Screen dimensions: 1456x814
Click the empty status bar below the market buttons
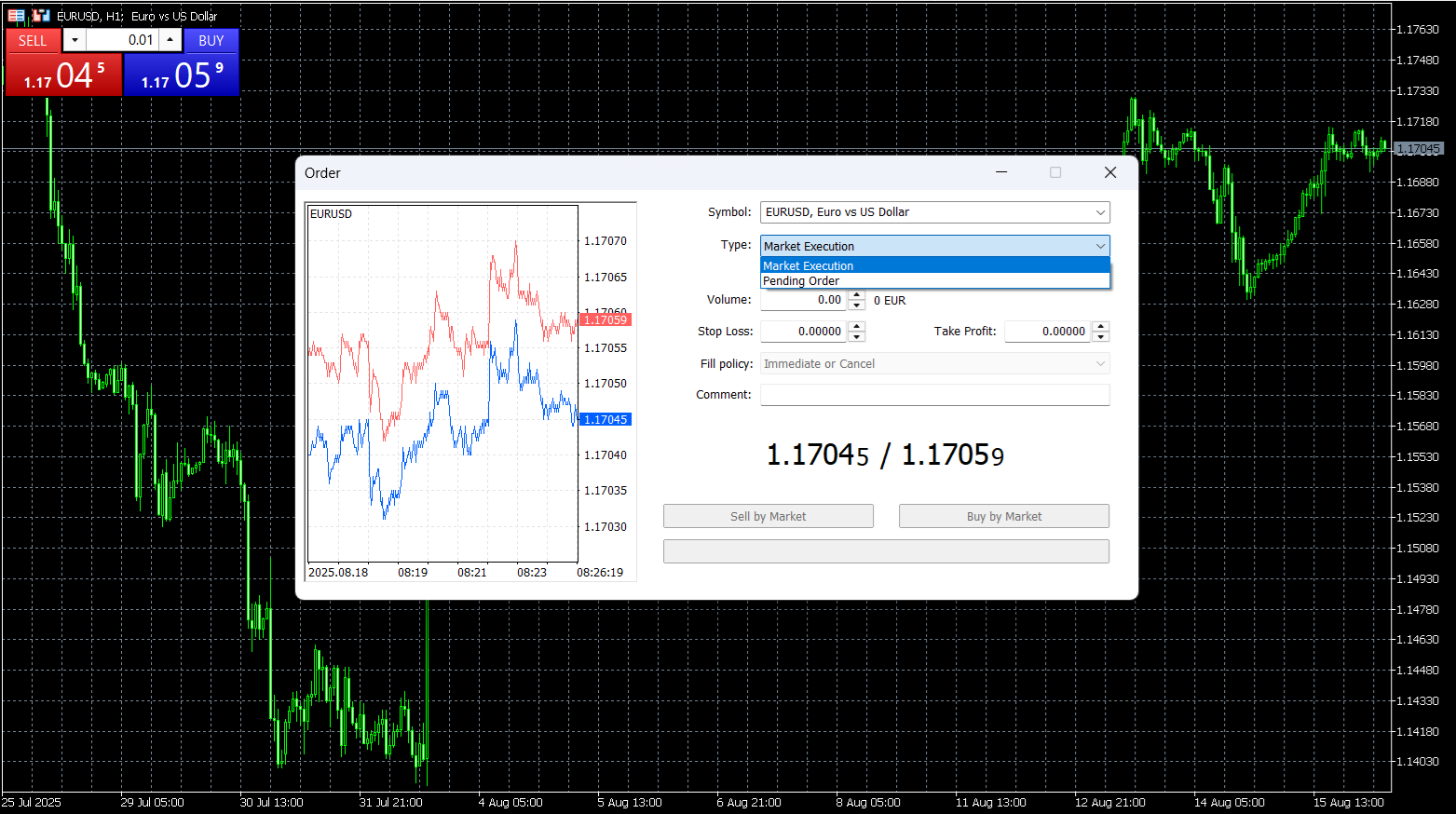[x=886, y=551]
